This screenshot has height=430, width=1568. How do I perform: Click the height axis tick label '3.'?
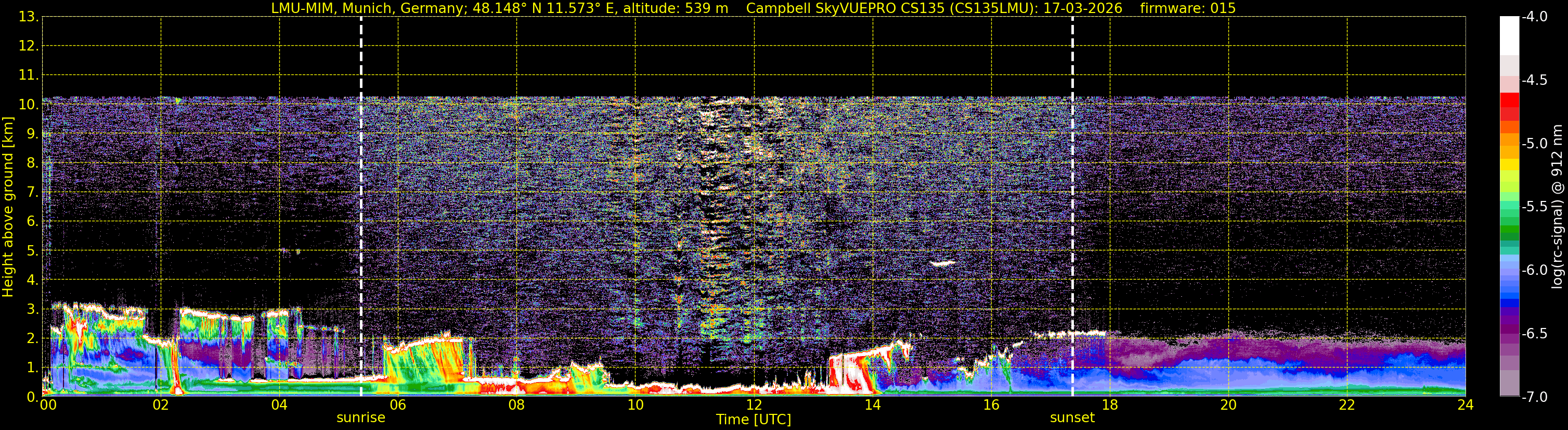32,309
